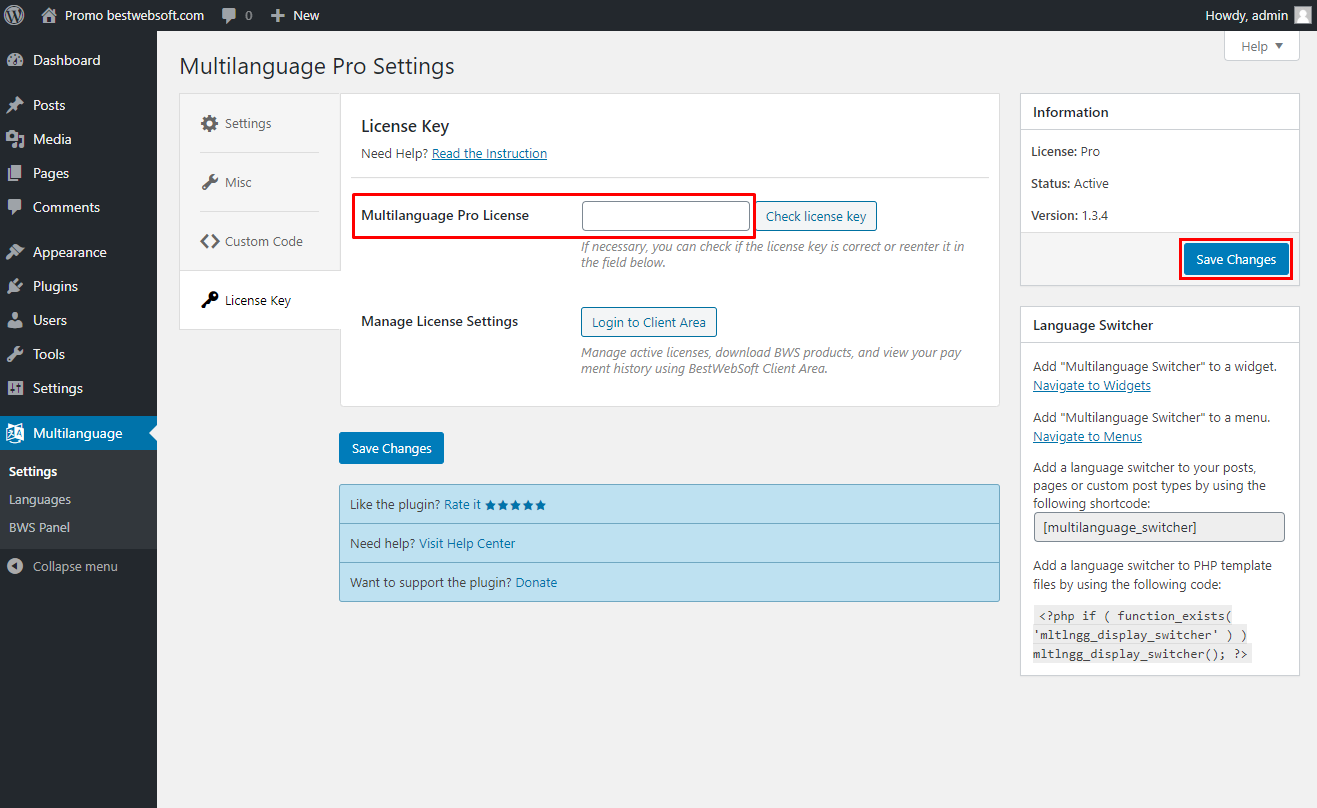This screenshot has height=808, width=1317.
Task: Click Save Changes below the license form
Action: [x=391, y=448]
